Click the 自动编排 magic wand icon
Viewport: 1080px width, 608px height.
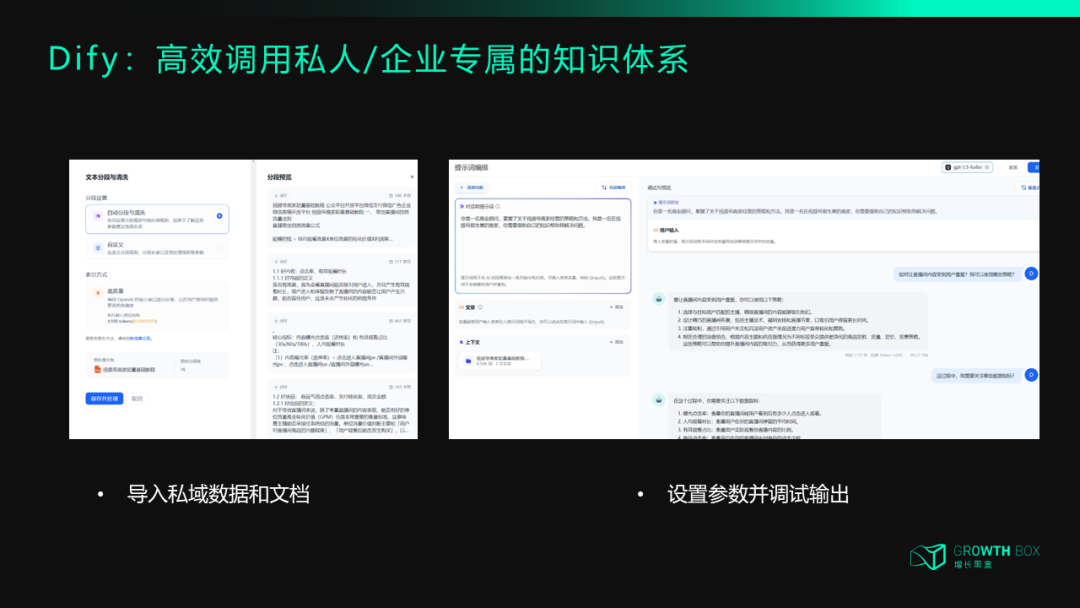604,186
